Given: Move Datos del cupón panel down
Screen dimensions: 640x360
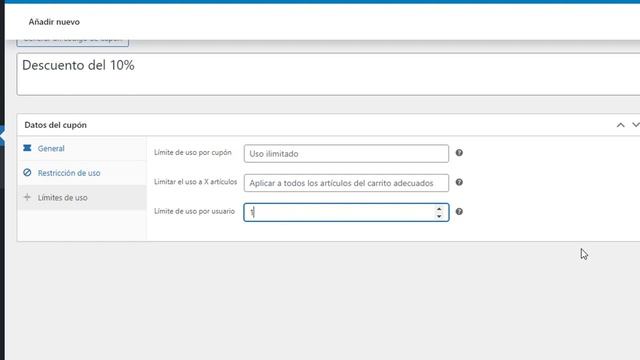Looking at the screenshot, I should pyautogui.click(x=636, y=125).
